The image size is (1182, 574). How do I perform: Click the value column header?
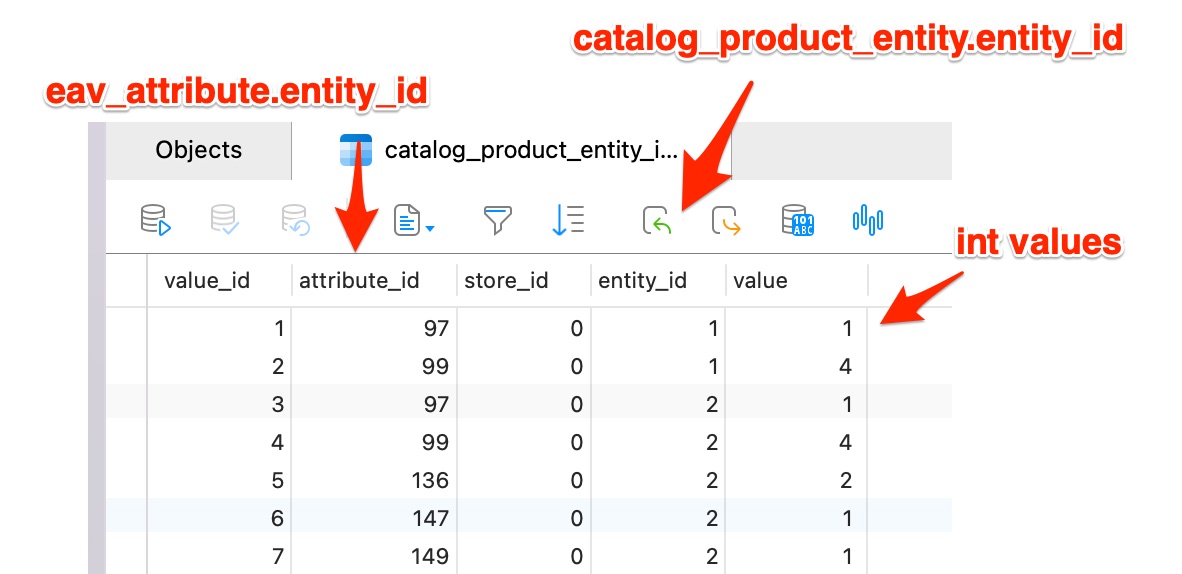[x=760, y=281]
